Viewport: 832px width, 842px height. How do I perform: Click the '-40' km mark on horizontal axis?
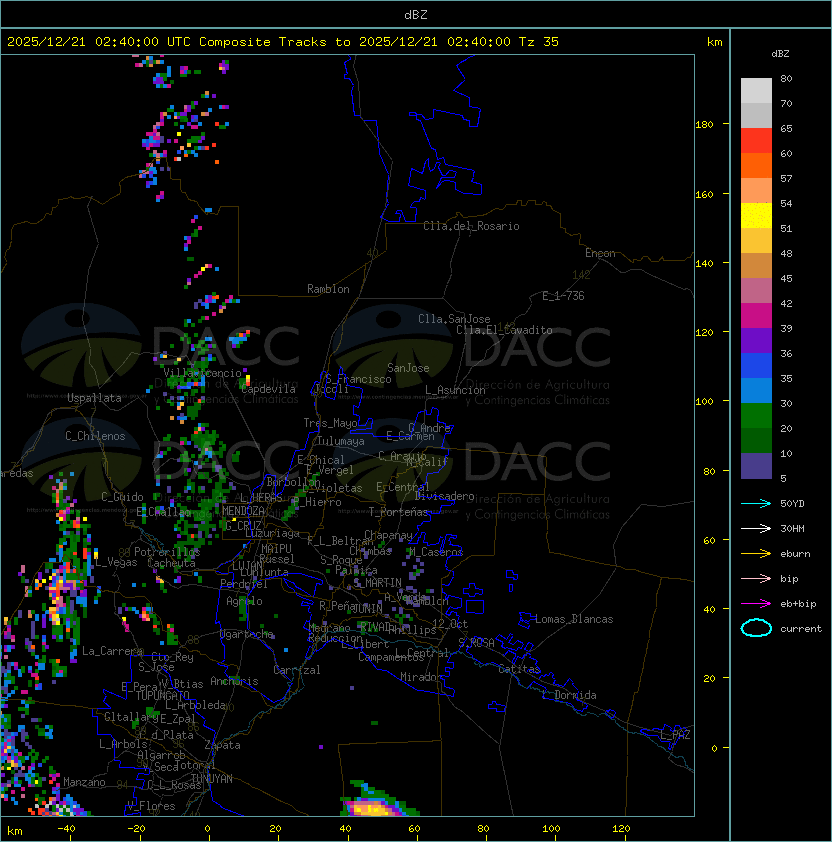(66, 829)
